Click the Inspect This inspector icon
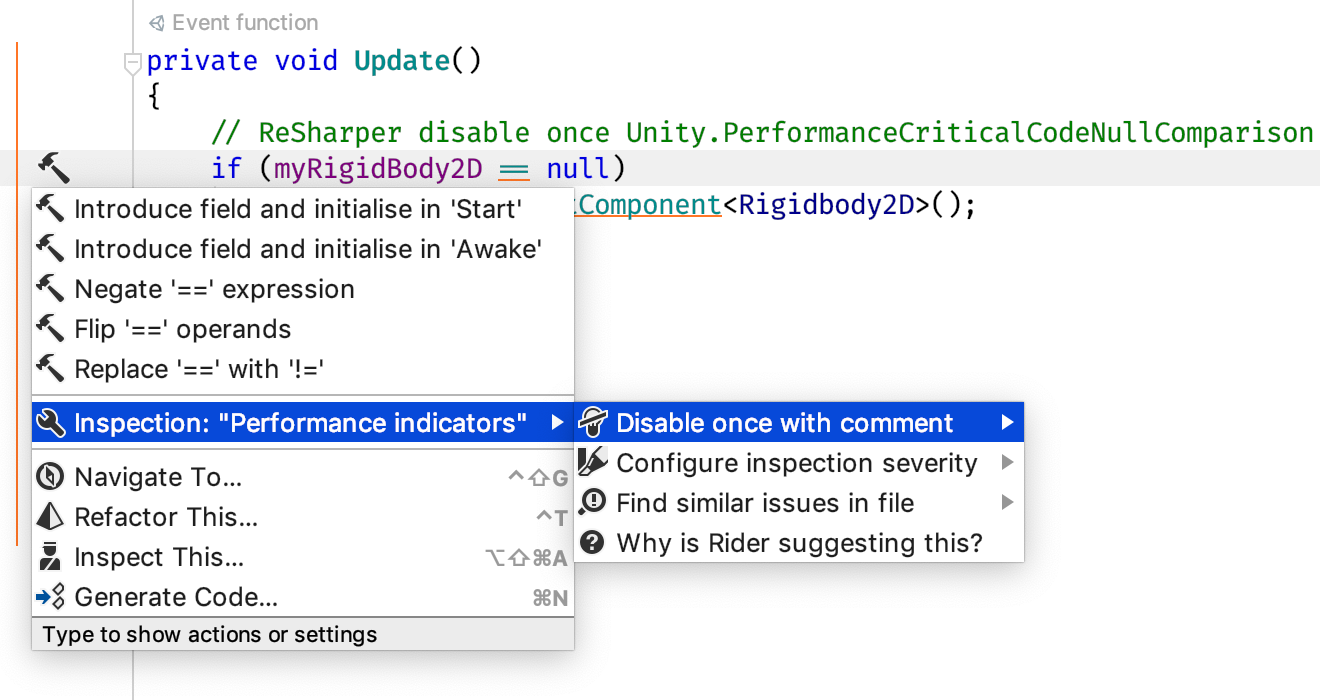Viewport: 1320px width, 700px height. (x=50, y=556)
